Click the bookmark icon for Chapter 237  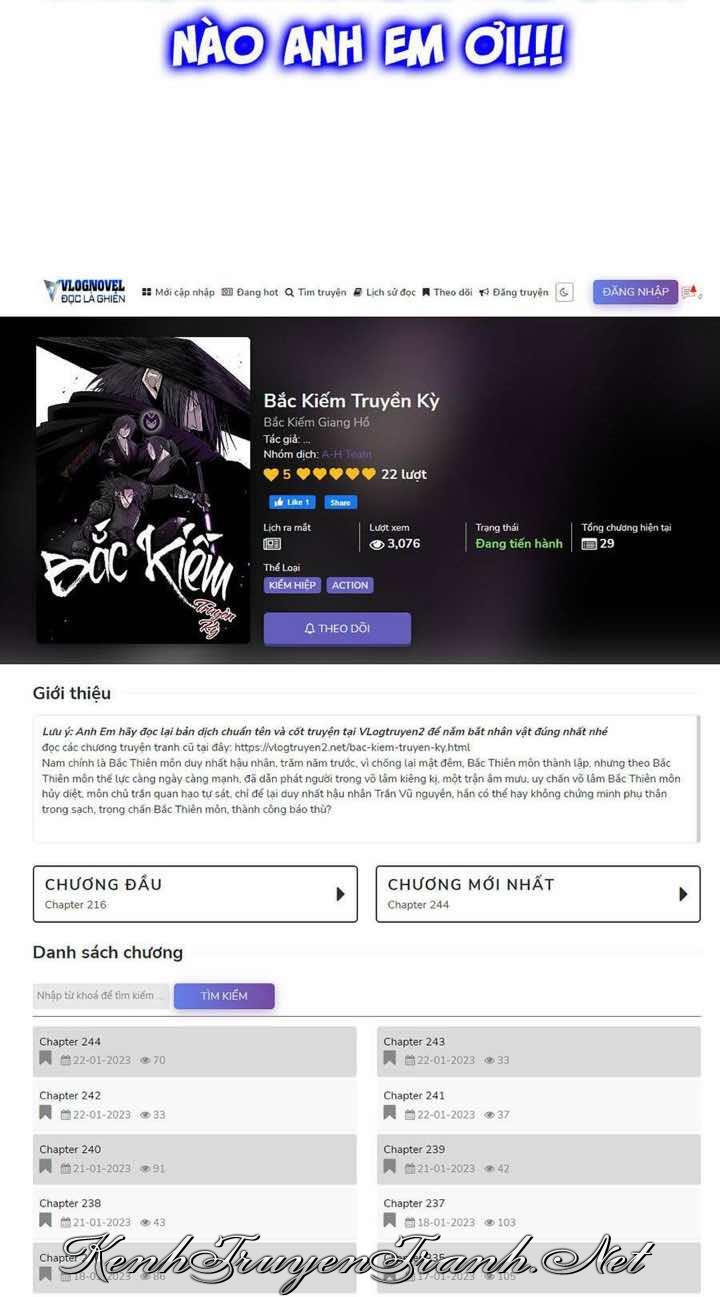point(389,1220)
